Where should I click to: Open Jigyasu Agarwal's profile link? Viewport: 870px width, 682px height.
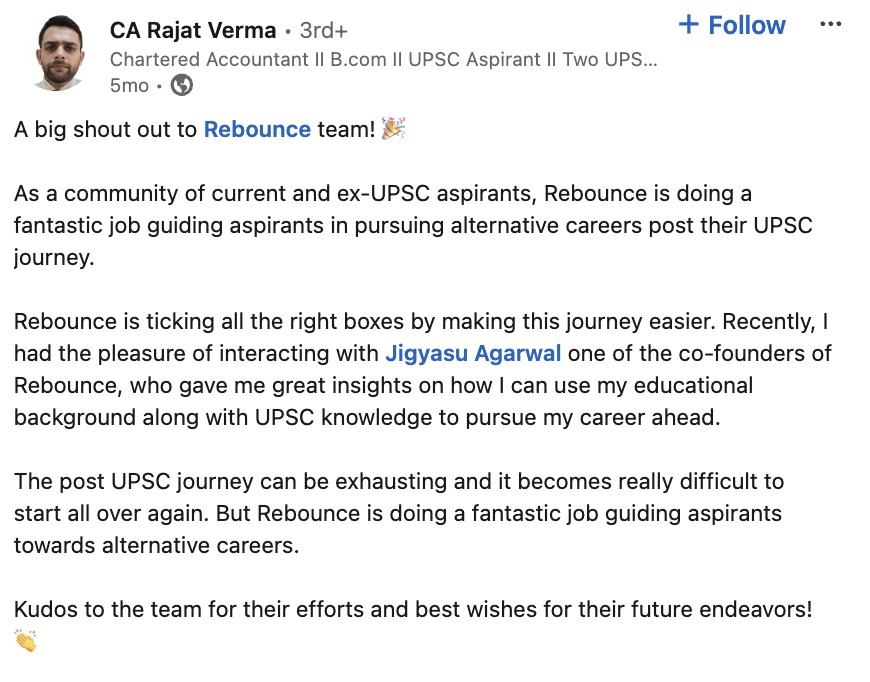coord(473,353)
